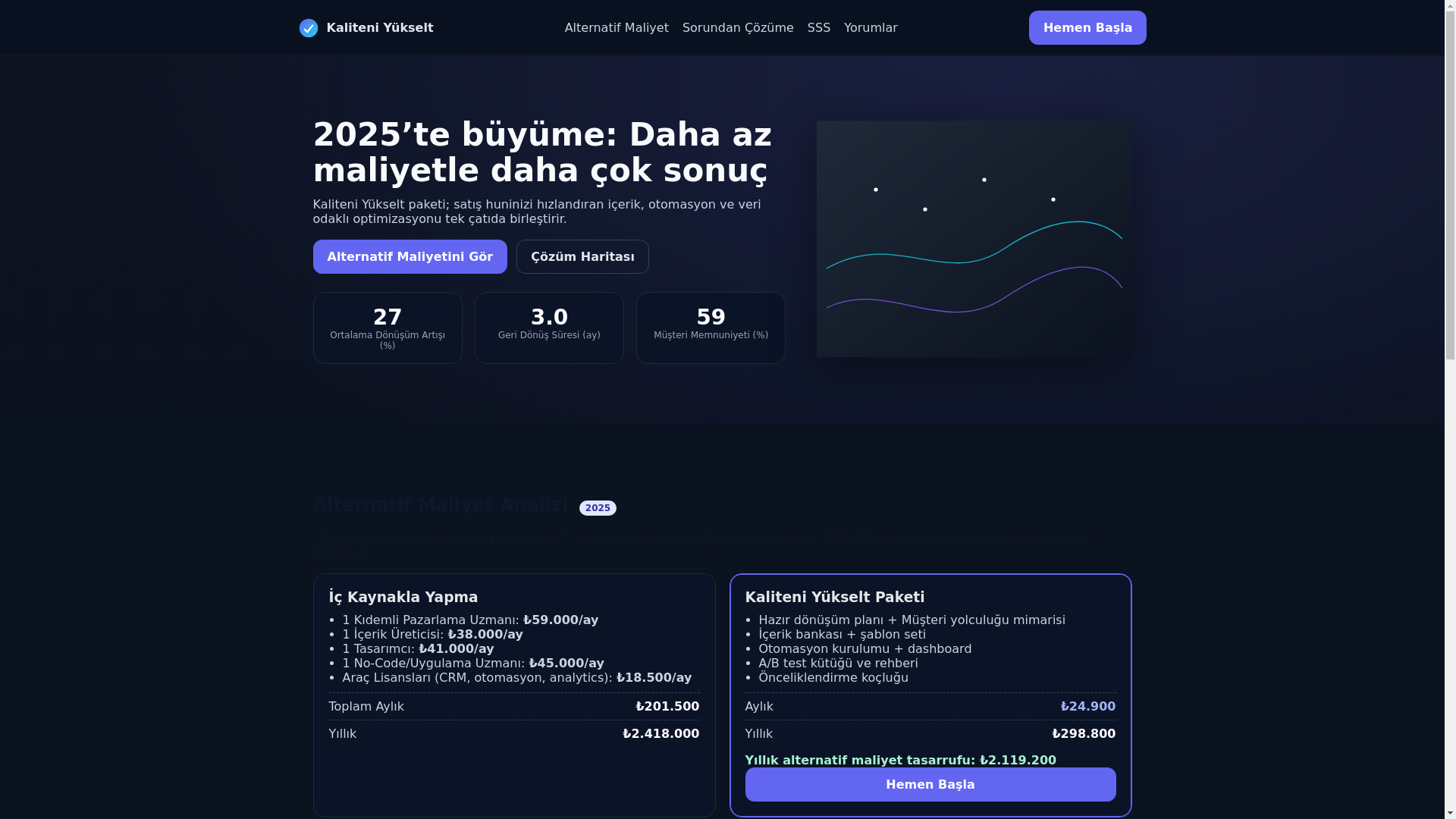This screenshot has height=819, width=1456.
Task: Click the ₺24.900 monthly price
Action: (x=1087, y=707)
